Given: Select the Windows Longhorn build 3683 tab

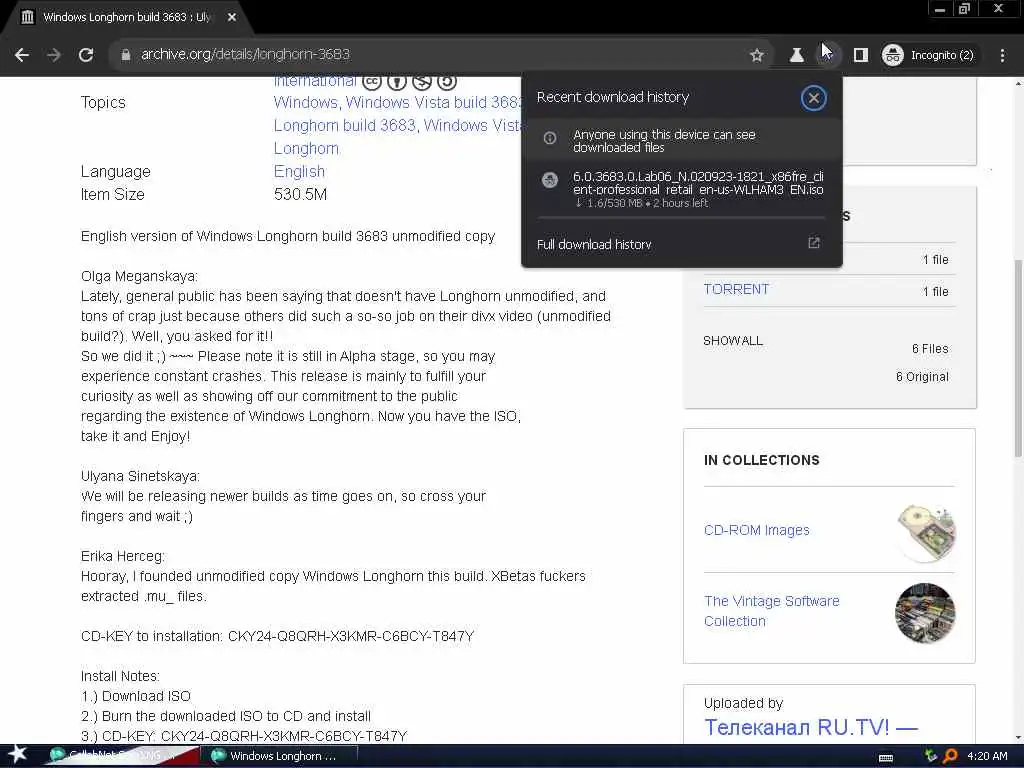Looking at the screenshot, I should [x=127, y=17].
